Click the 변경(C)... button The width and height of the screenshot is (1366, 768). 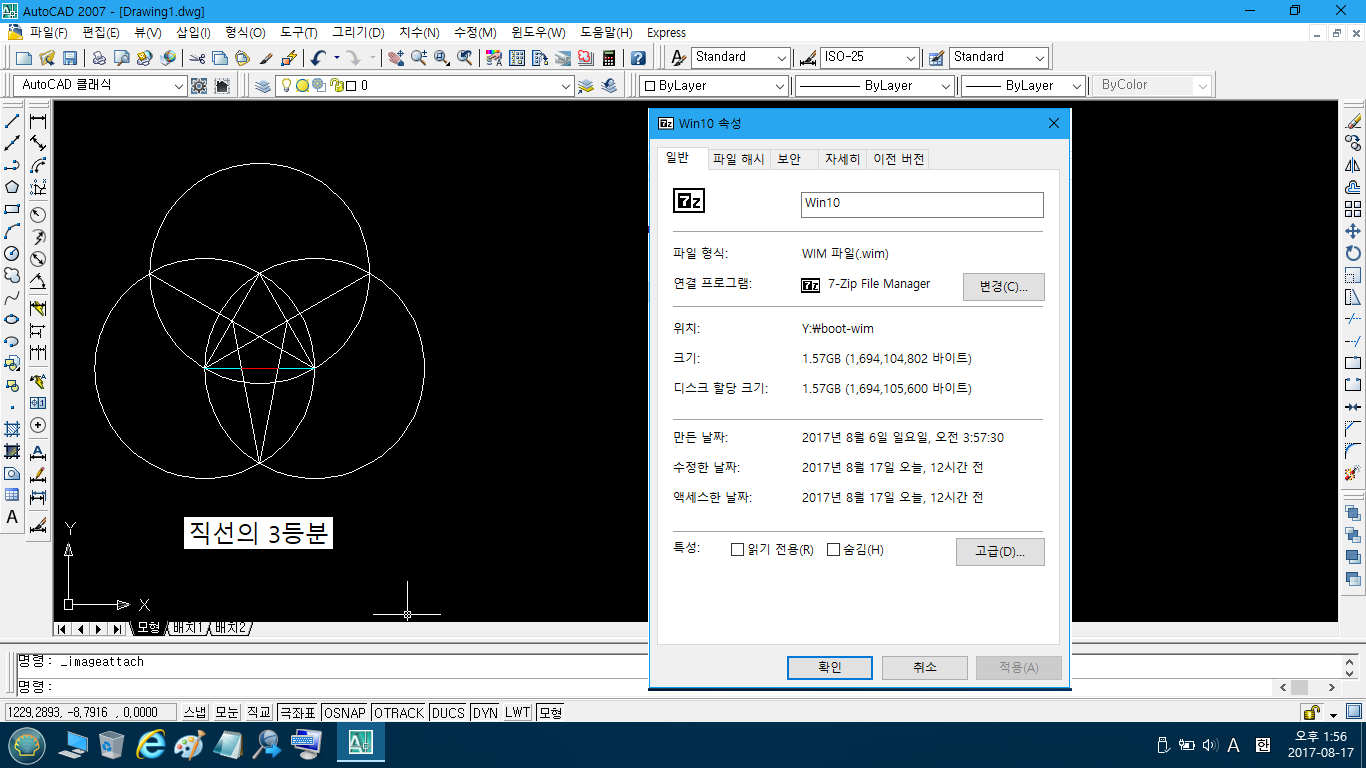[x=1004, y=287]
